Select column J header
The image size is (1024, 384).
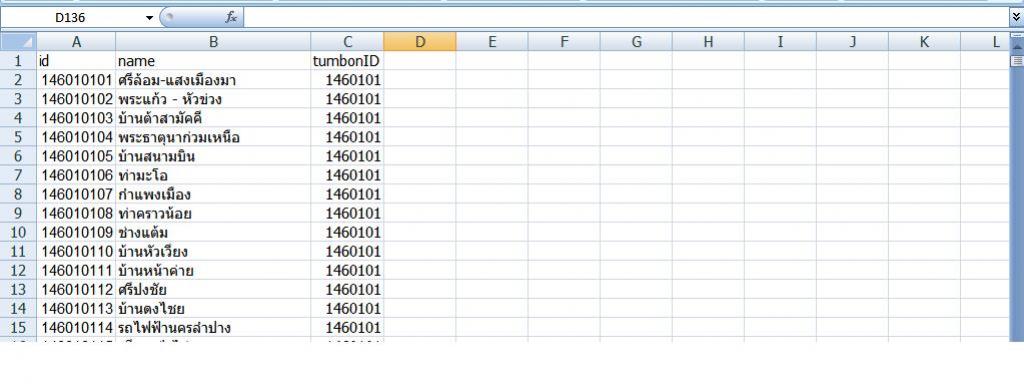852,42
